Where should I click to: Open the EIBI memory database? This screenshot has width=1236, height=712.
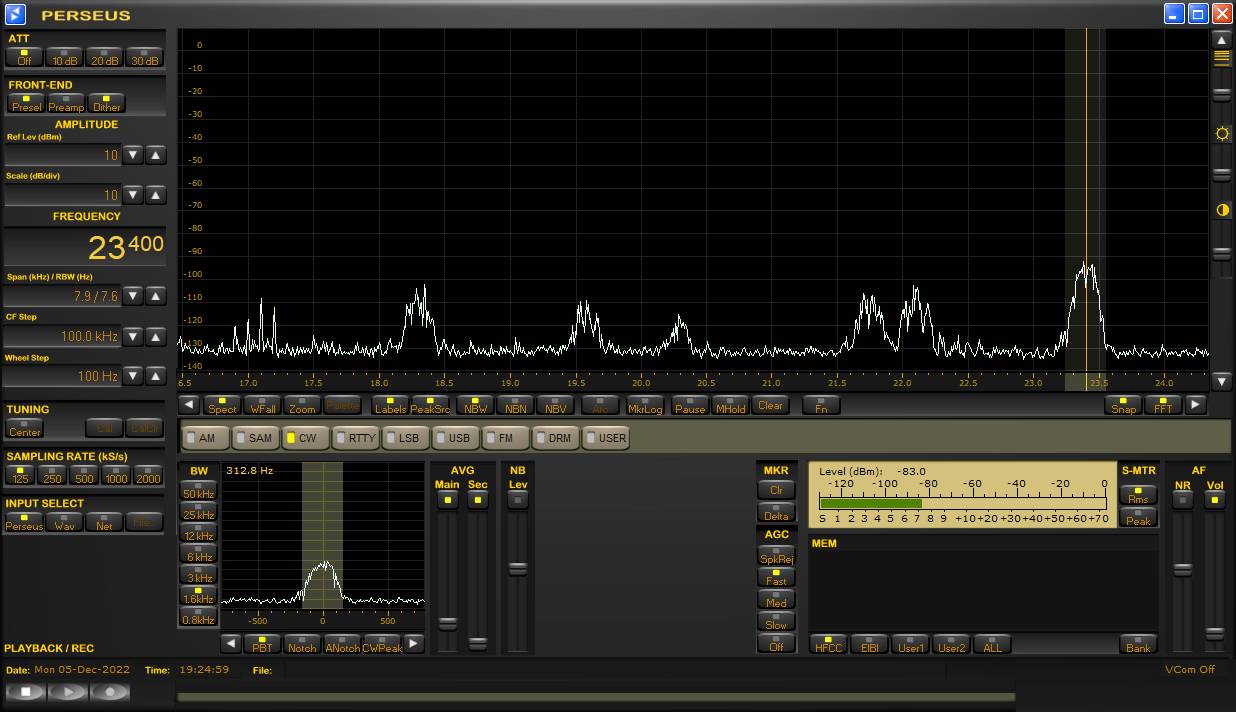coord(869,644)
